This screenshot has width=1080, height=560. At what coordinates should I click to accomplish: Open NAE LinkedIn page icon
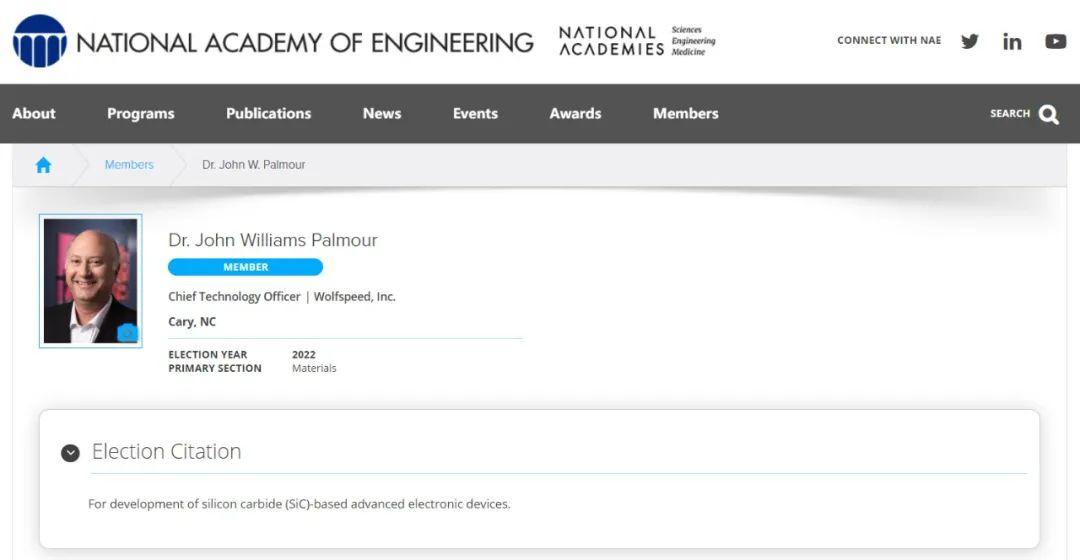(1012, 42)
